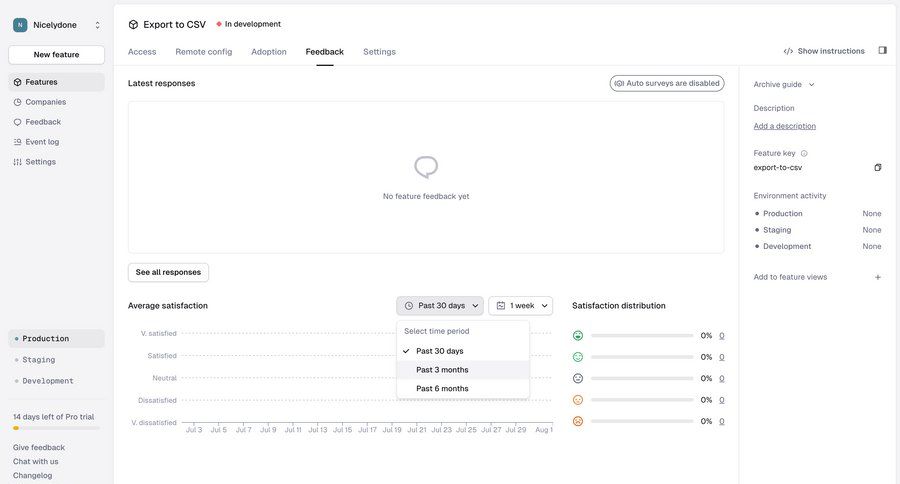900x484 pixels.
Task: Click the very dissatisfied count link 0
Action: coord(721,421)
